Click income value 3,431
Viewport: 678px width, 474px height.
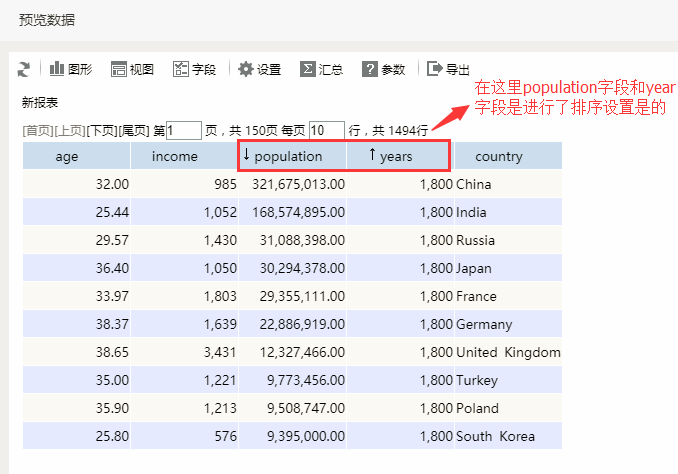pyautogui.click(x=221, y=352)
